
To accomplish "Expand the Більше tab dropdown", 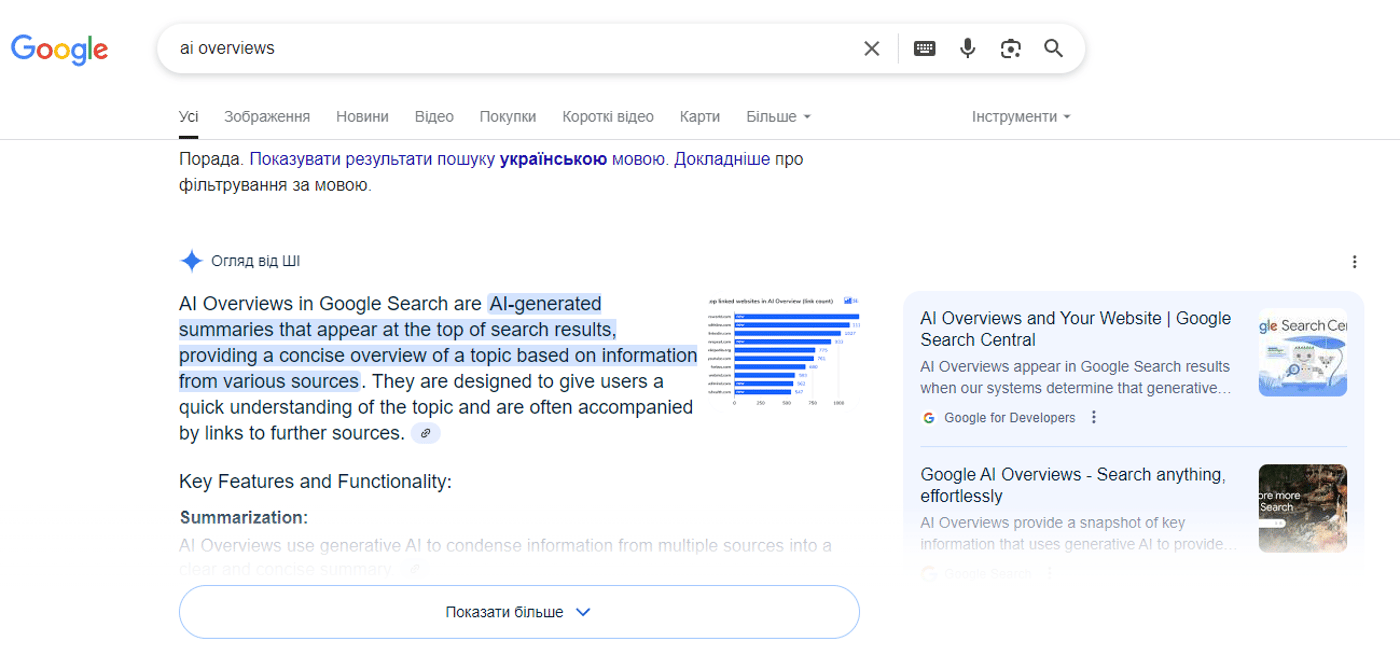I will 778,116.
